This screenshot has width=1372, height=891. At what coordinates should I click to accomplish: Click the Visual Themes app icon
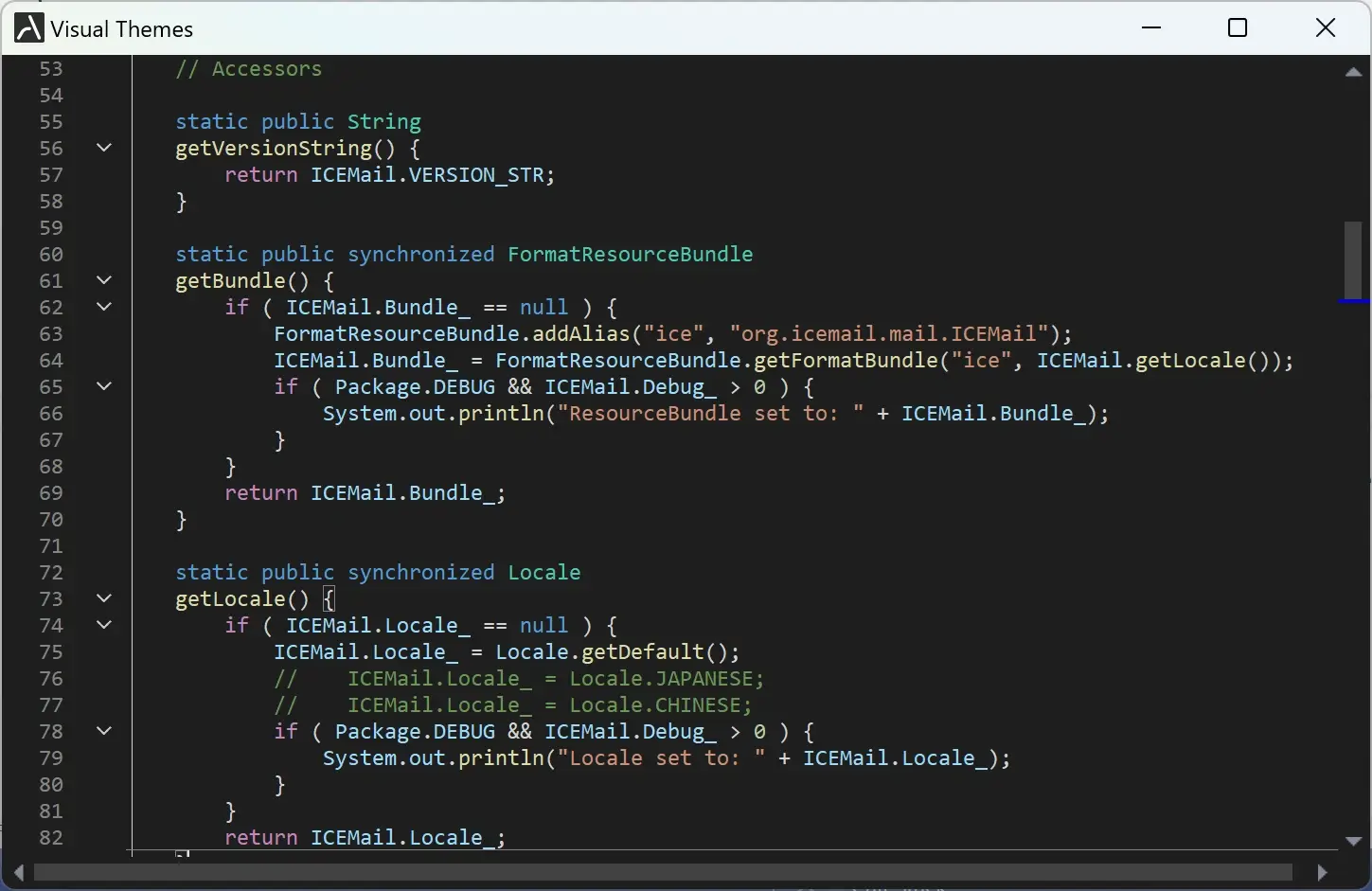click(x=28, y=28)
